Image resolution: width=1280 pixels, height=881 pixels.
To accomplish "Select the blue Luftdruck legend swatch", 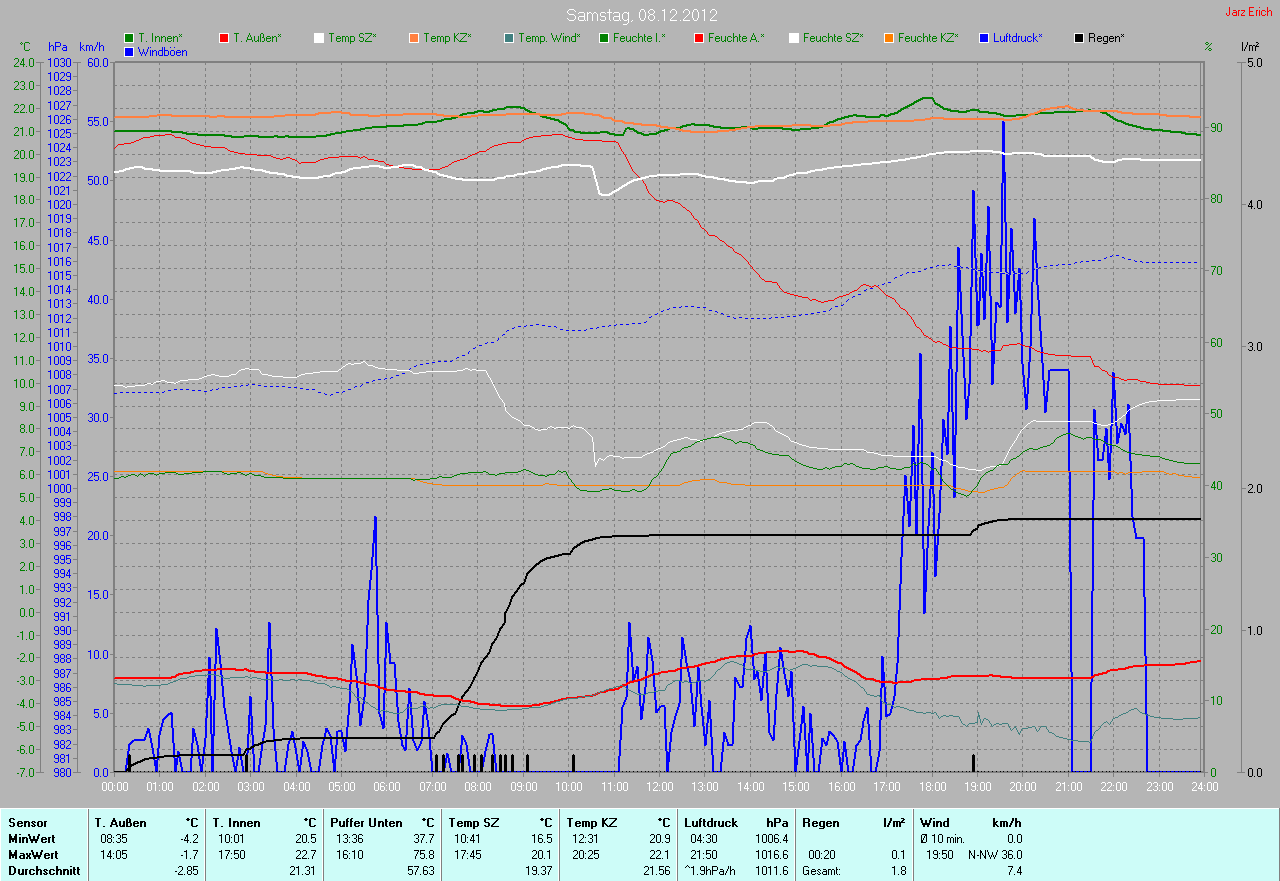I will tap(983, 38).
